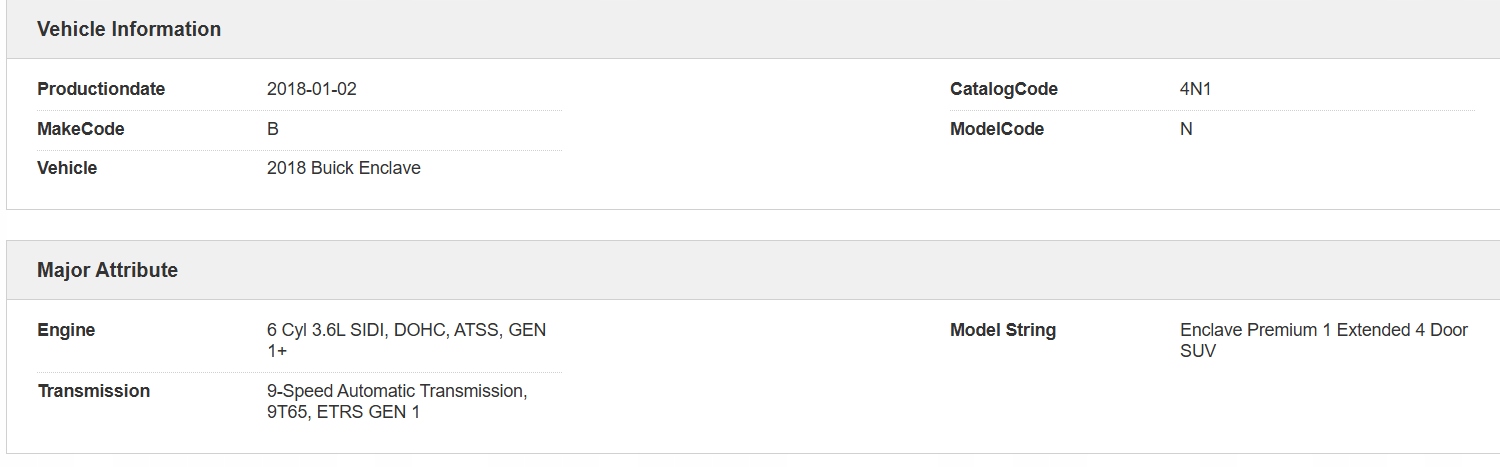Click the Enclave Premium 1 Extended text line

pos(1323,330)
